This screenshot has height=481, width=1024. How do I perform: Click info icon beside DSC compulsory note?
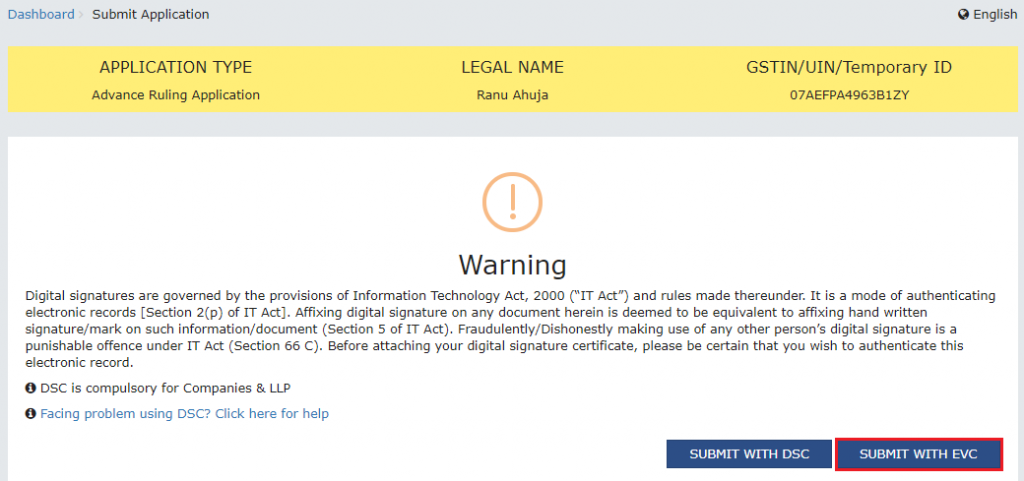[30, 388]
